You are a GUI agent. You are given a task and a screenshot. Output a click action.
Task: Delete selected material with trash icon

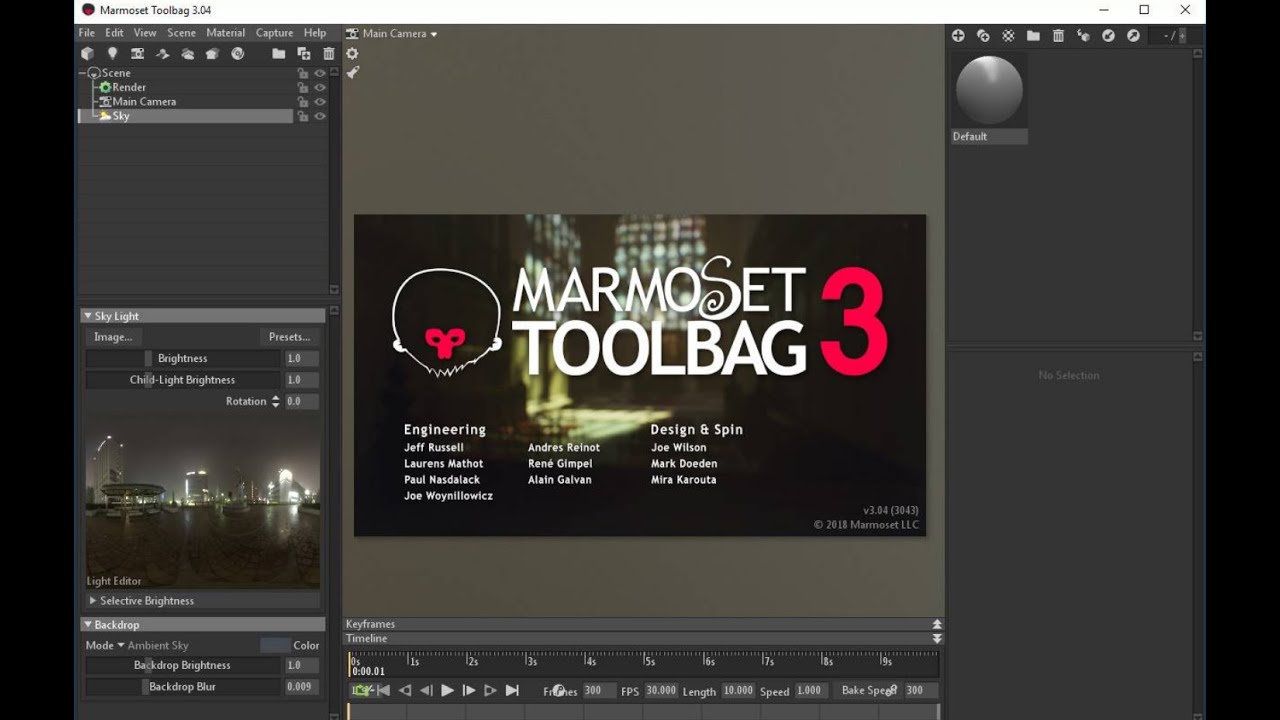(1058, 36)
